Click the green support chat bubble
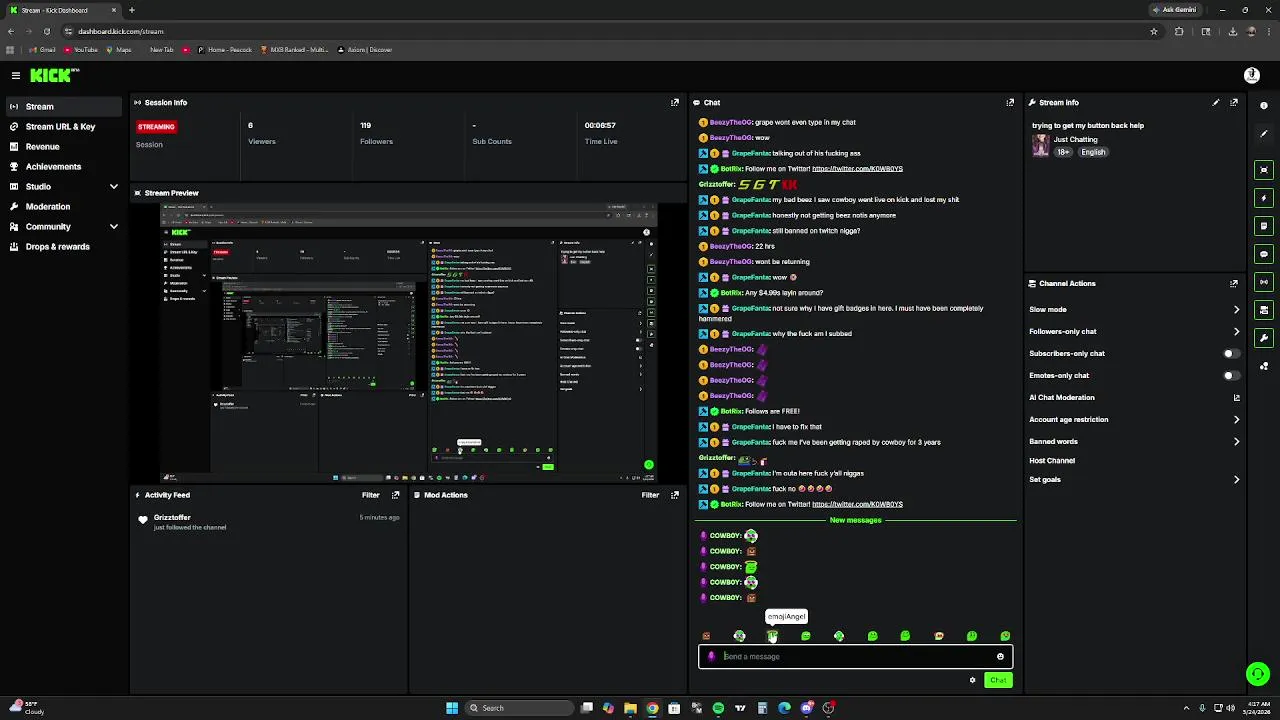The height and width of the screenshot is (720, 1280). [x=1258, y=674]
